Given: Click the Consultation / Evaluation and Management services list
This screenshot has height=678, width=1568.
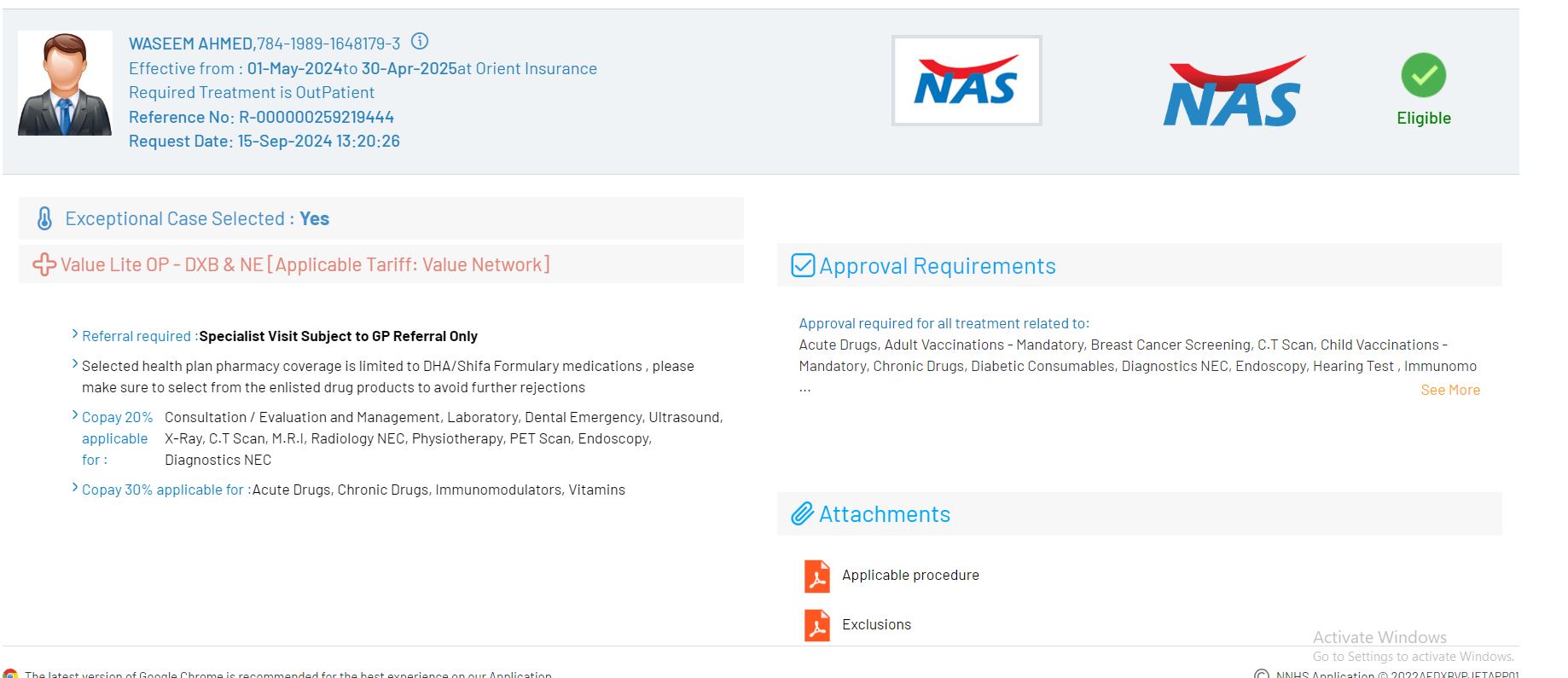Looking at the screenshot, I should coord(444,438).
